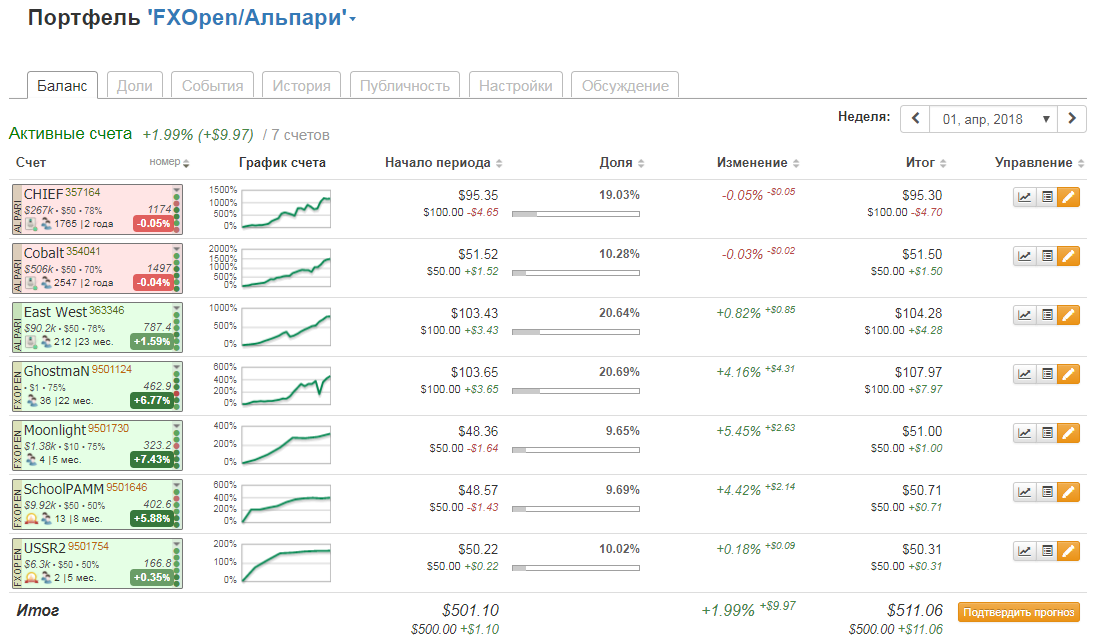Switch to the История tab
1098x644 pixels.
tap(301, 86)
